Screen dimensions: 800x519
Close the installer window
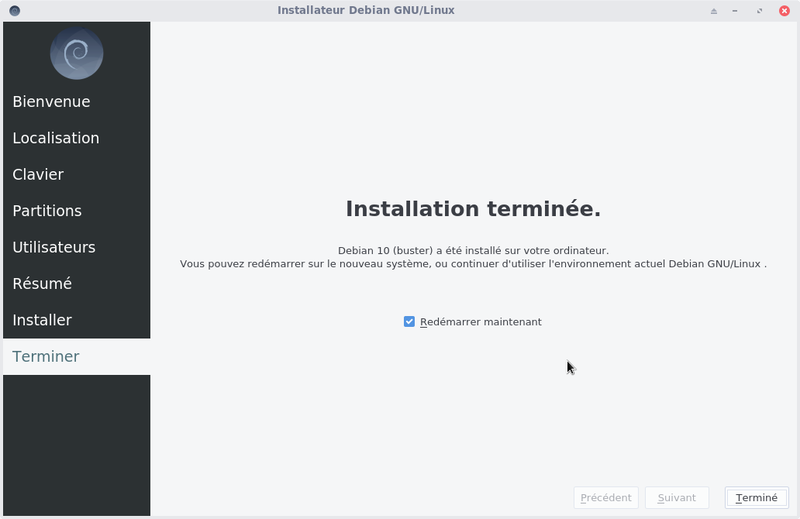pyautogui.click(x=784, y=11)
